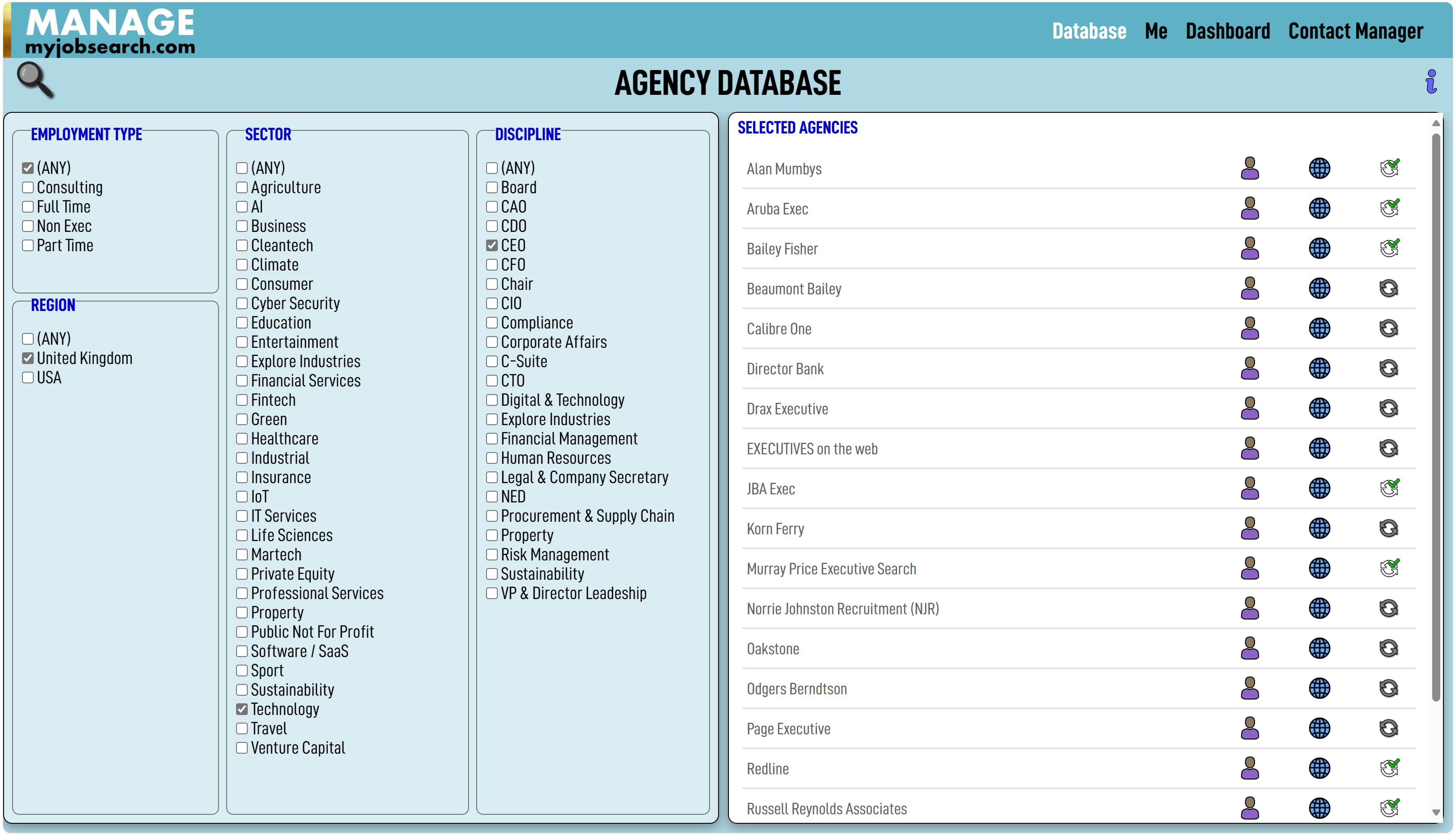
Task: Open the Me menu
Action: (1155, 31)
